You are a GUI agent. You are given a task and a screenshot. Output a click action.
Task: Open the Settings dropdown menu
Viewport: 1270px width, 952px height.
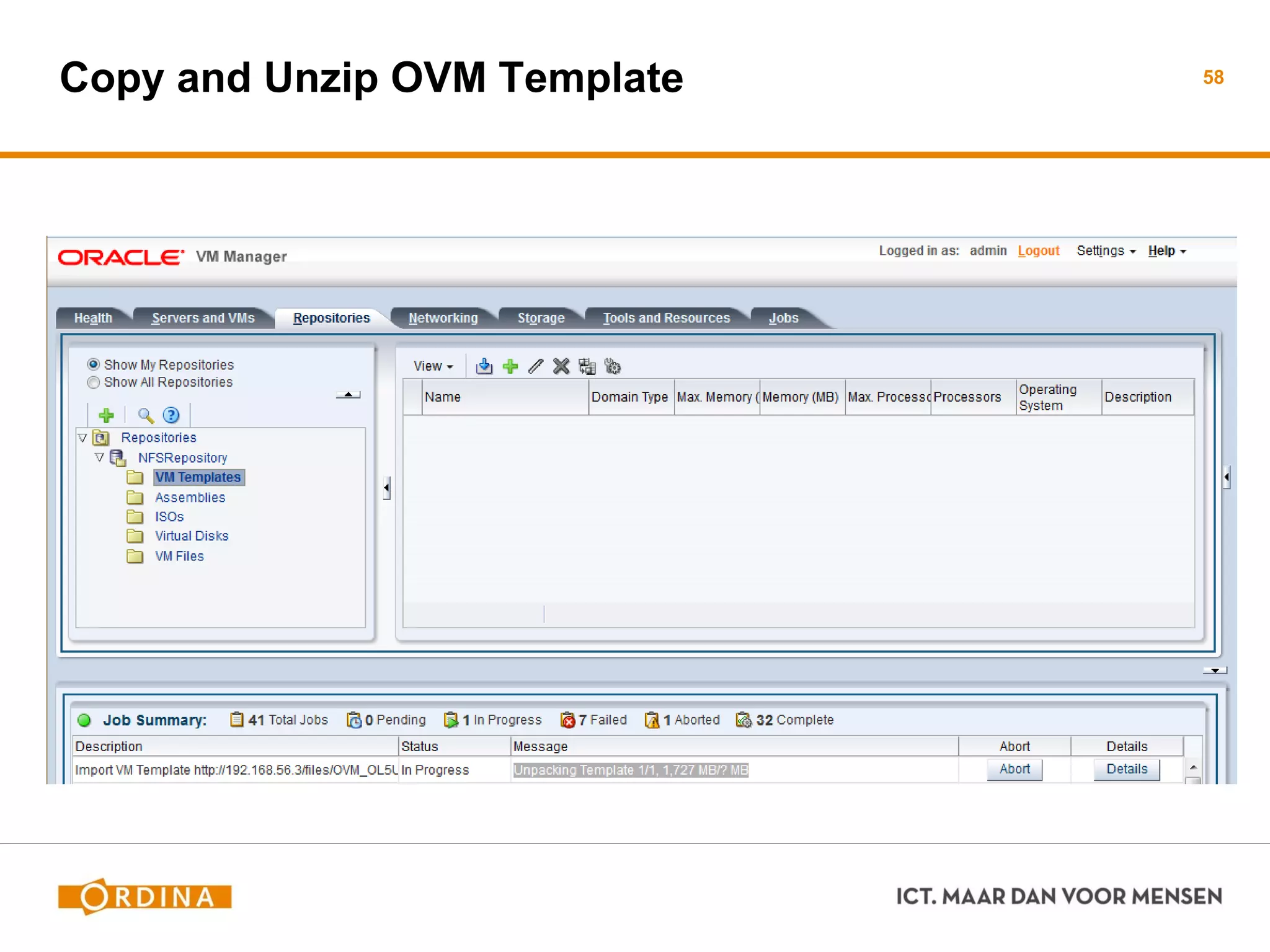pyautogui.click(x=1106, y=251)
